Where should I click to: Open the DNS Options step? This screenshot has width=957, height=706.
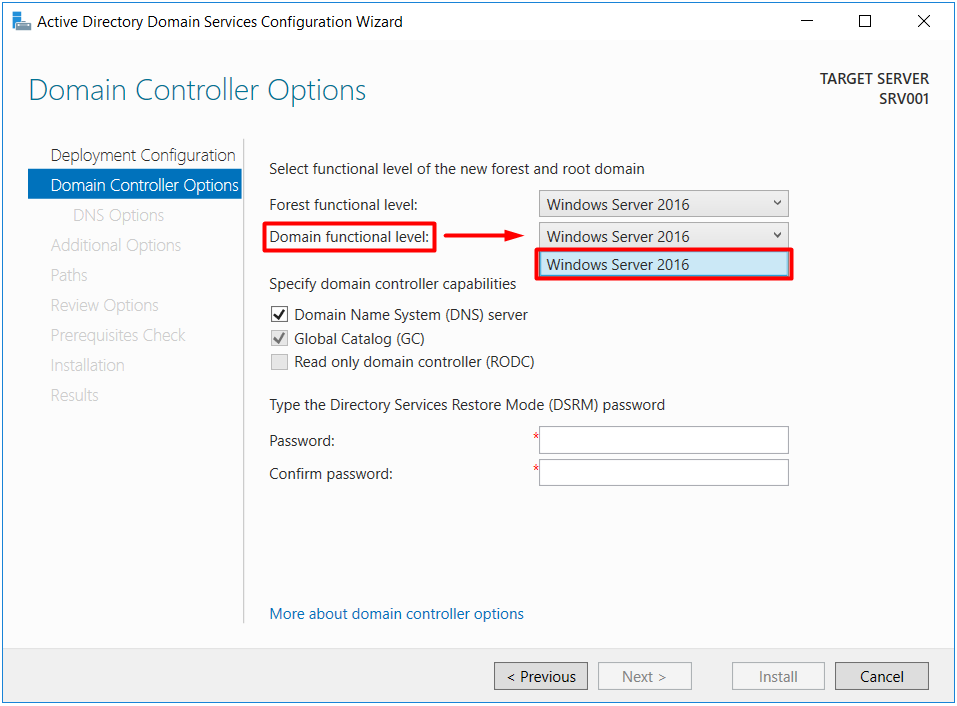coord(118,215)
